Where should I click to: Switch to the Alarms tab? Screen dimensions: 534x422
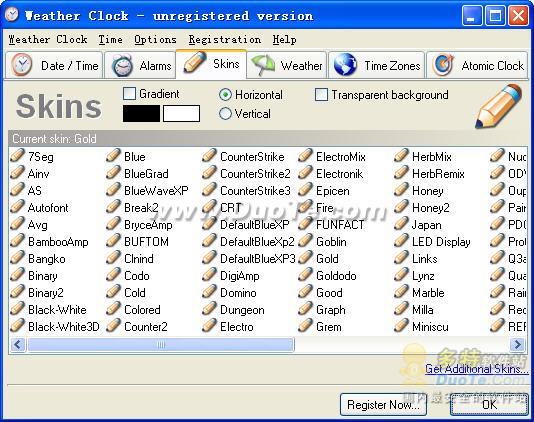141,65
